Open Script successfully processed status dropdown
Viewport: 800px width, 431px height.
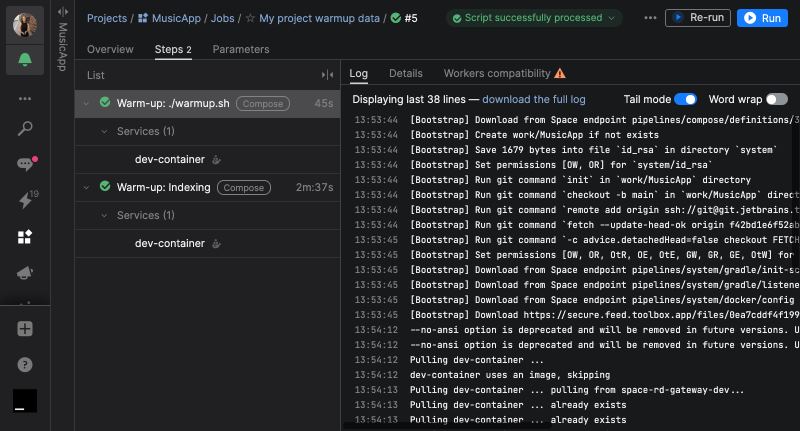[534, 18]
